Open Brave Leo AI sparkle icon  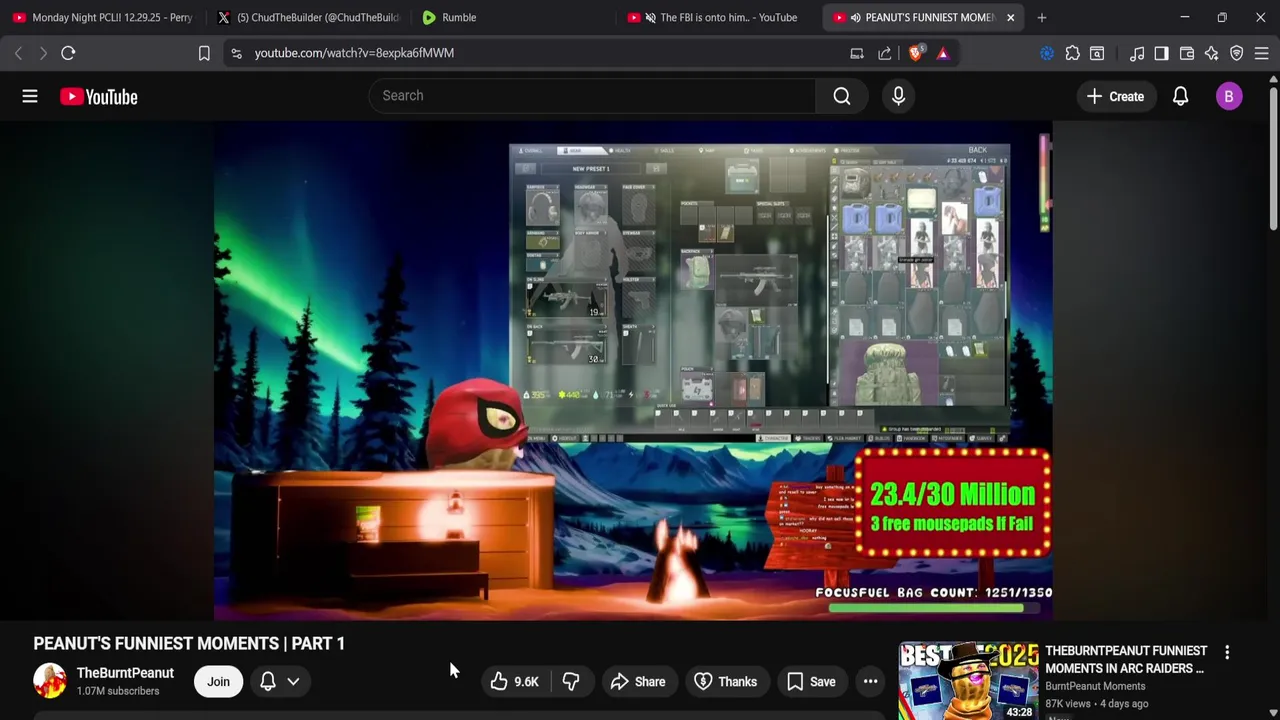click(1212, 53)
